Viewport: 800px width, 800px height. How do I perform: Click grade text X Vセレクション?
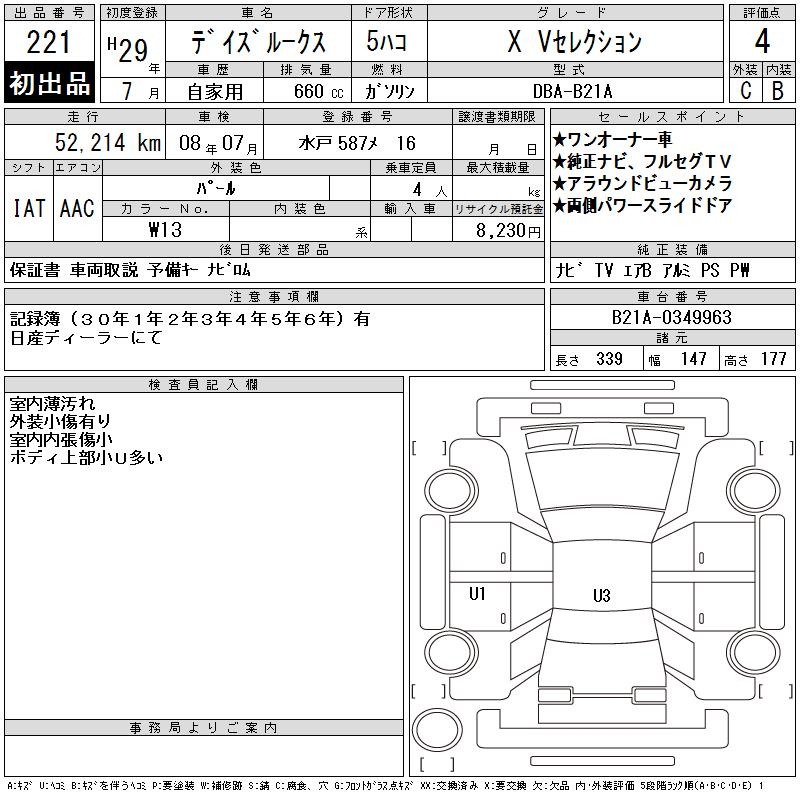(x=574, y=41)
